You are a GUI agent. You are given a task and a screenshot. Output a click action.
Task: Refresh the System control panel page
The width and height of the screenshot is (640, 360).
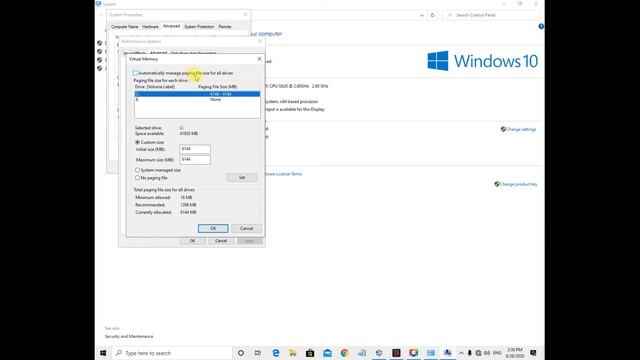433,15
